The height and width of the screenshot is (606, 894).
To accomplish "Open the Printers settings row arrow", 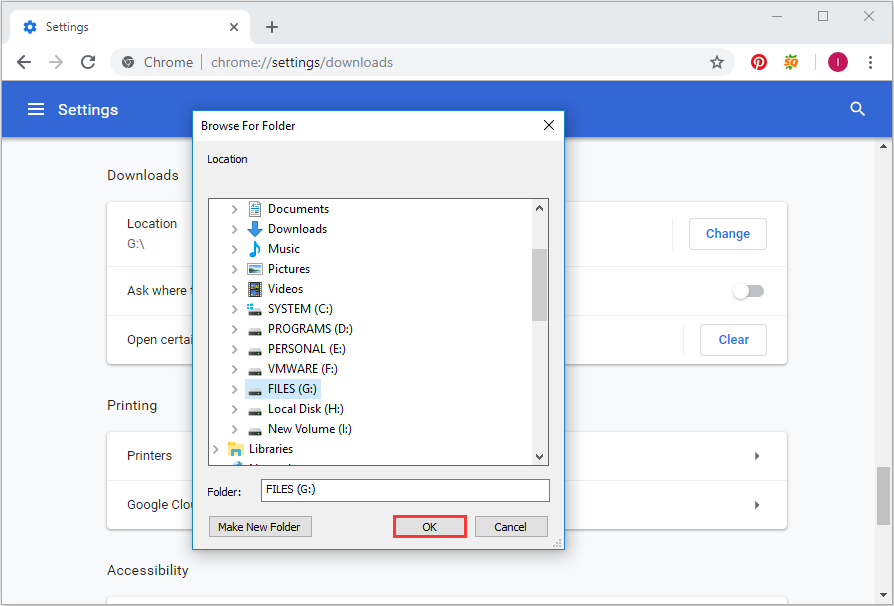I will 757,456.
